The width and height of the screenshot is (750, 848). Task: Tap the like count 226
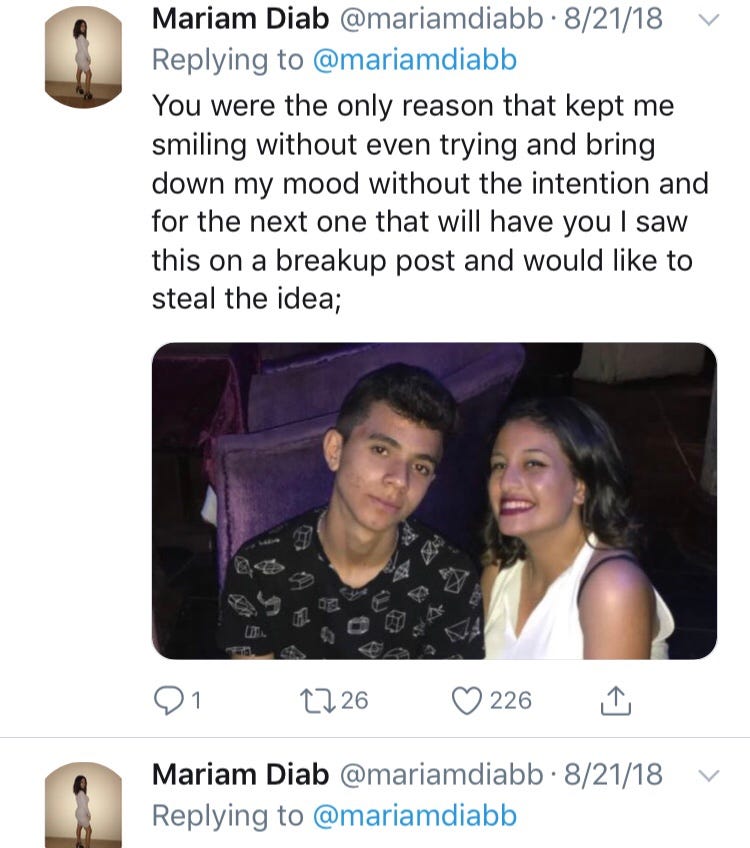pyautogui.click(x=510, y=700)
